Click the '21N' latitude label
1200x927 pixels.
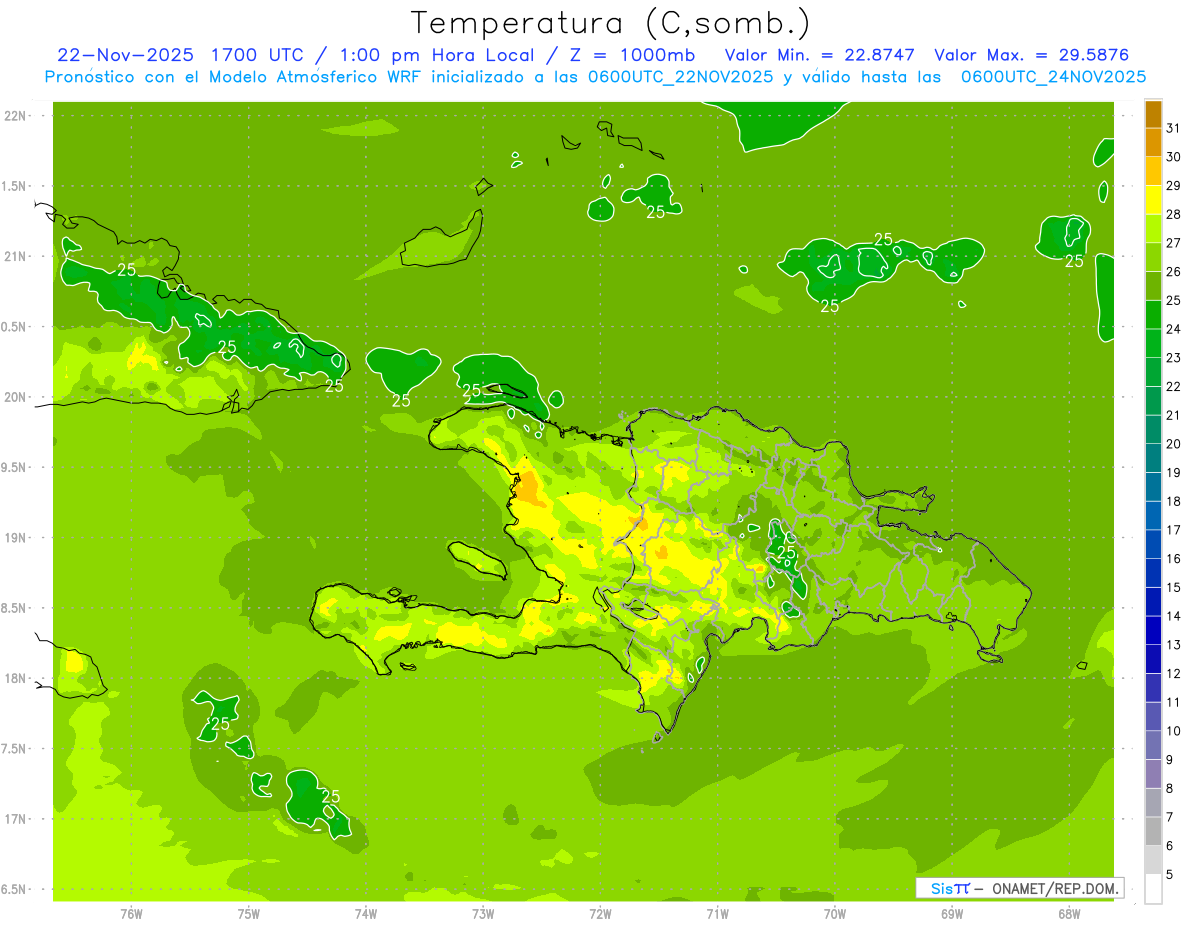(16, 256)
